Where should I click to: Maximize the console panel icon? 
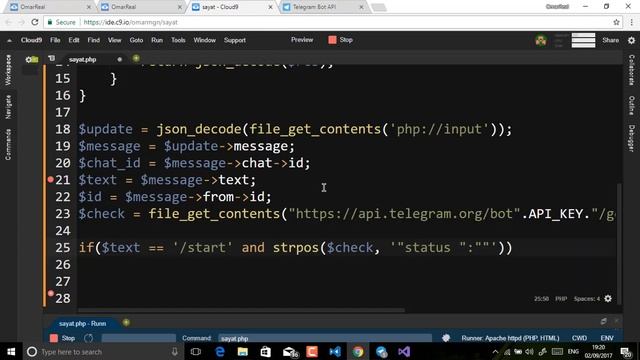point(604,322)
